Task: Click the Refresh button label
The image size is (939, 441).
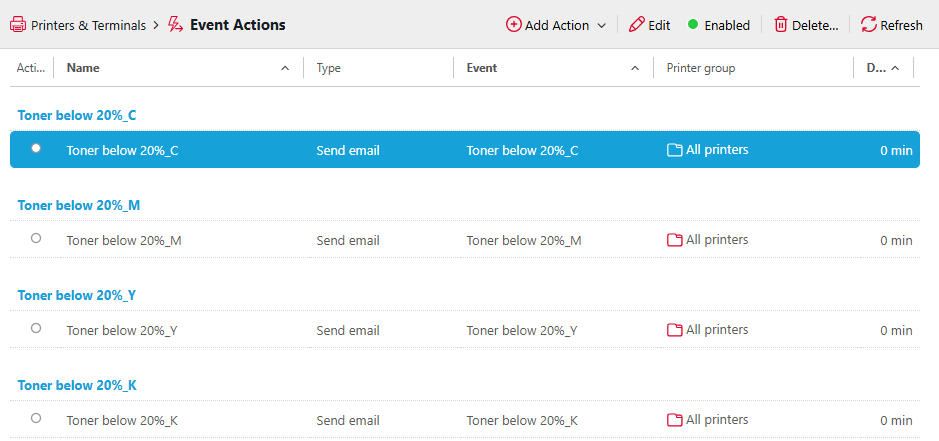Action: 901,25
